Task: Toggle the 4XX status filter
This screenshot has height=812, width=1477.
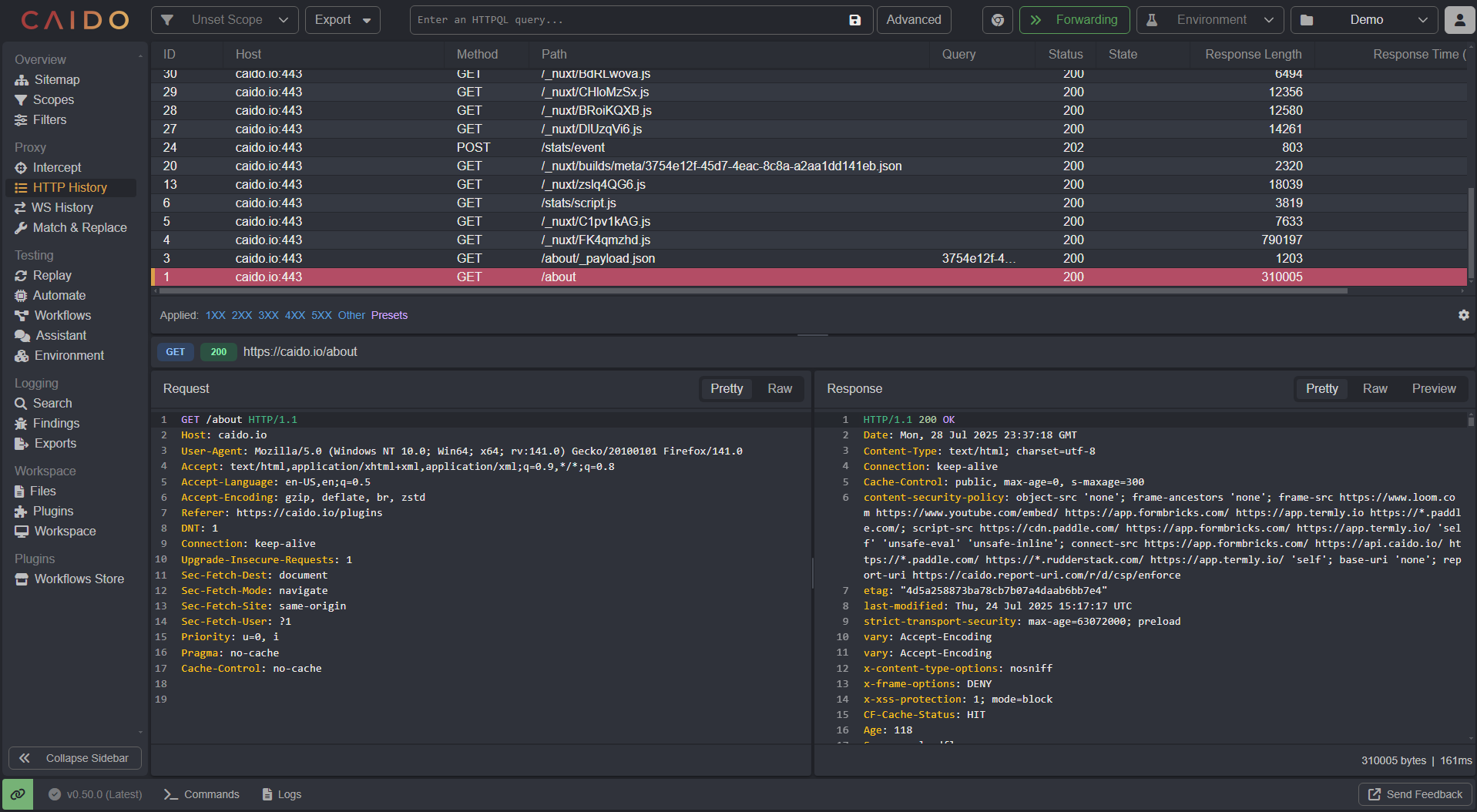Action: [x=294, y=315]
